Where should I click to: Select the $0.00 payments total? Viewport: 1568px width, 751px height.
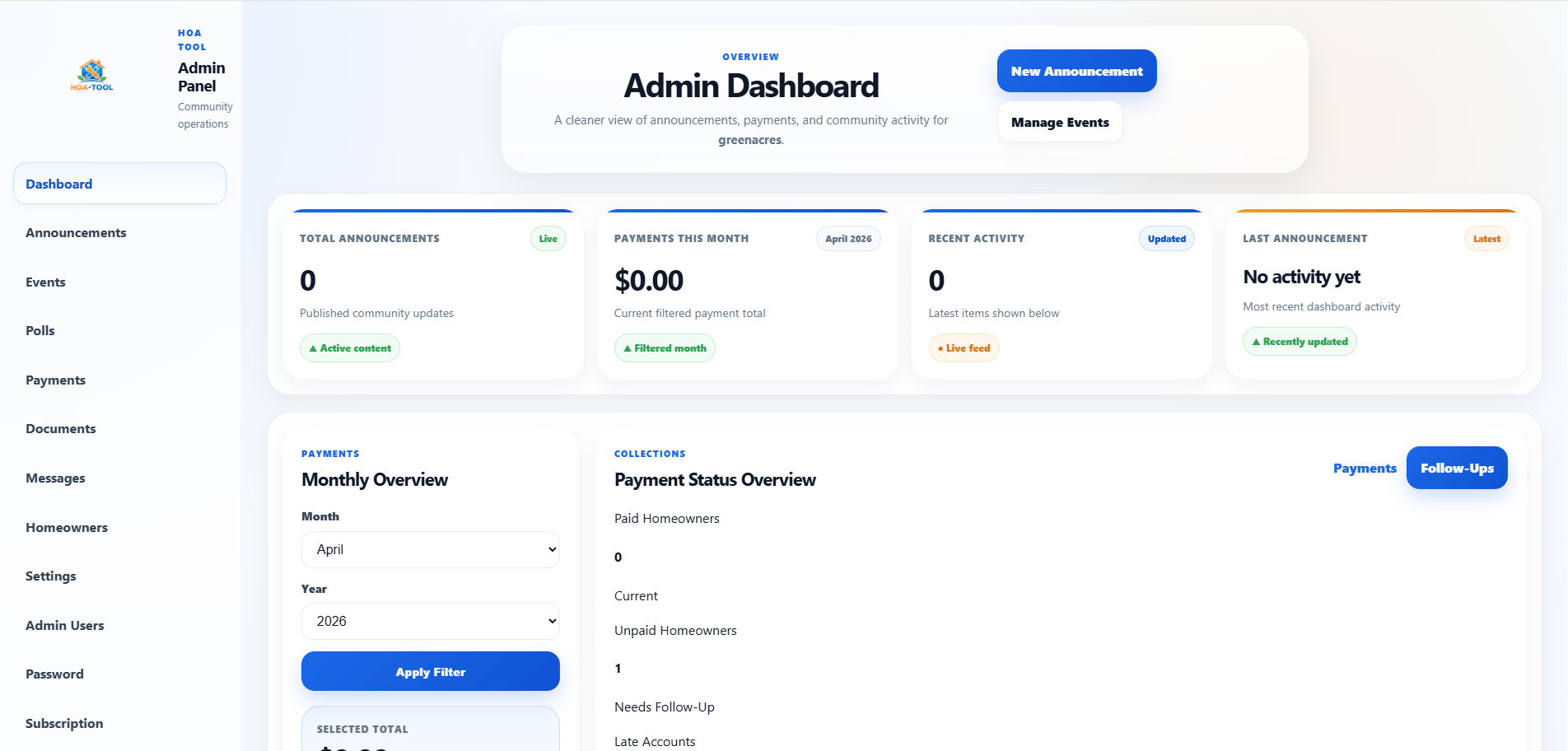(x=649, y=281)
